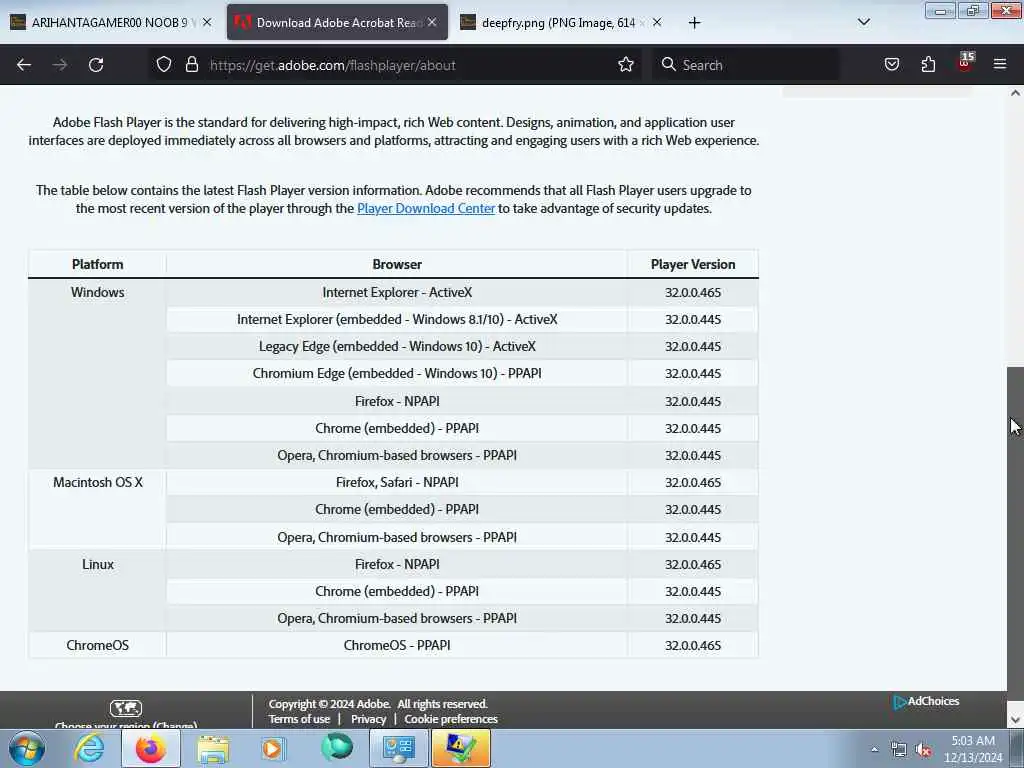Open the control panel taskbar window

399,748
